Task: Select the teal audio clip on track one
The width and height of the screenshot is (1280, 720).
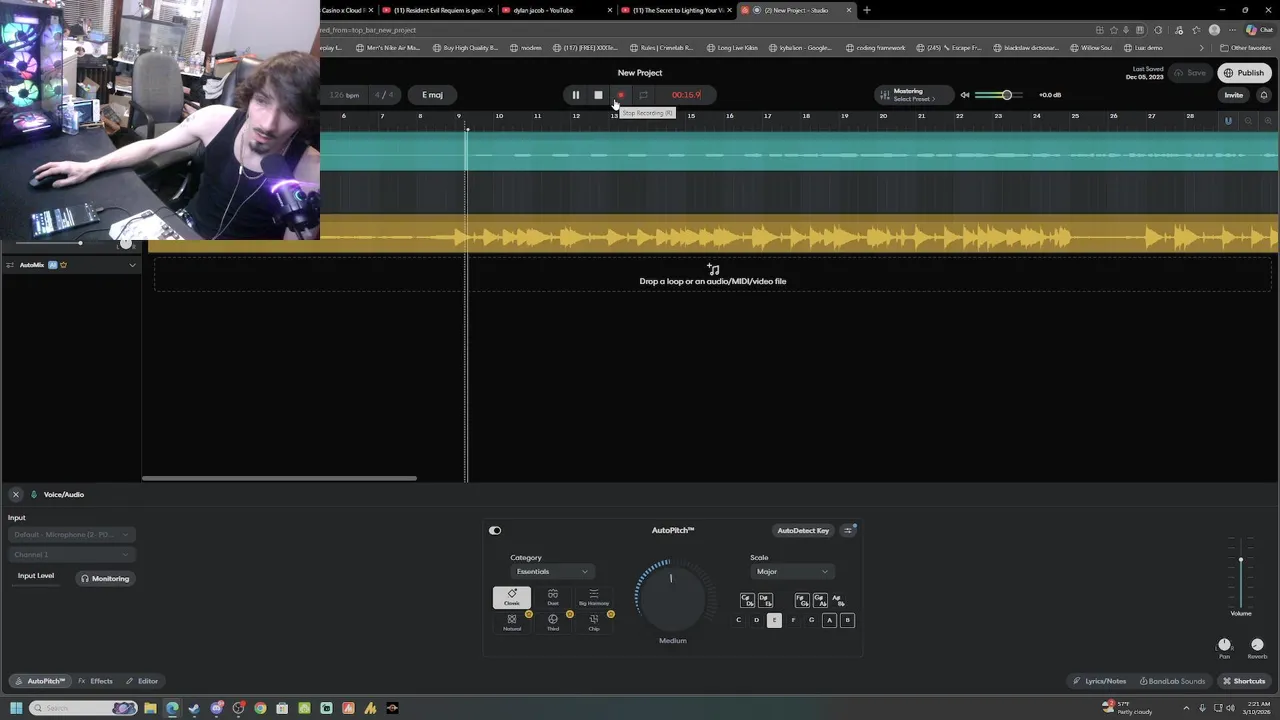Action: [798, 152]
